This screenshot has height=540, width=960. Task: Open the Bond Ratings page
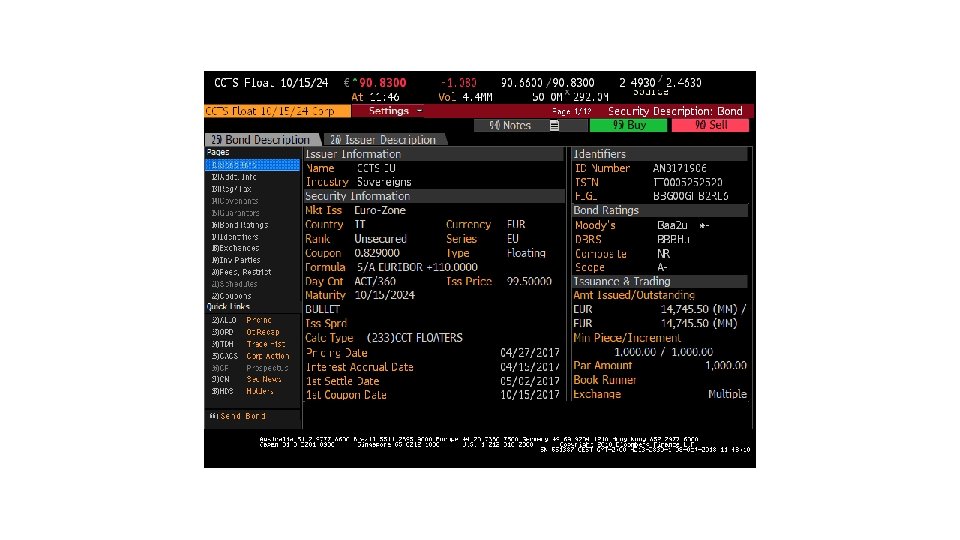[240, 225]
